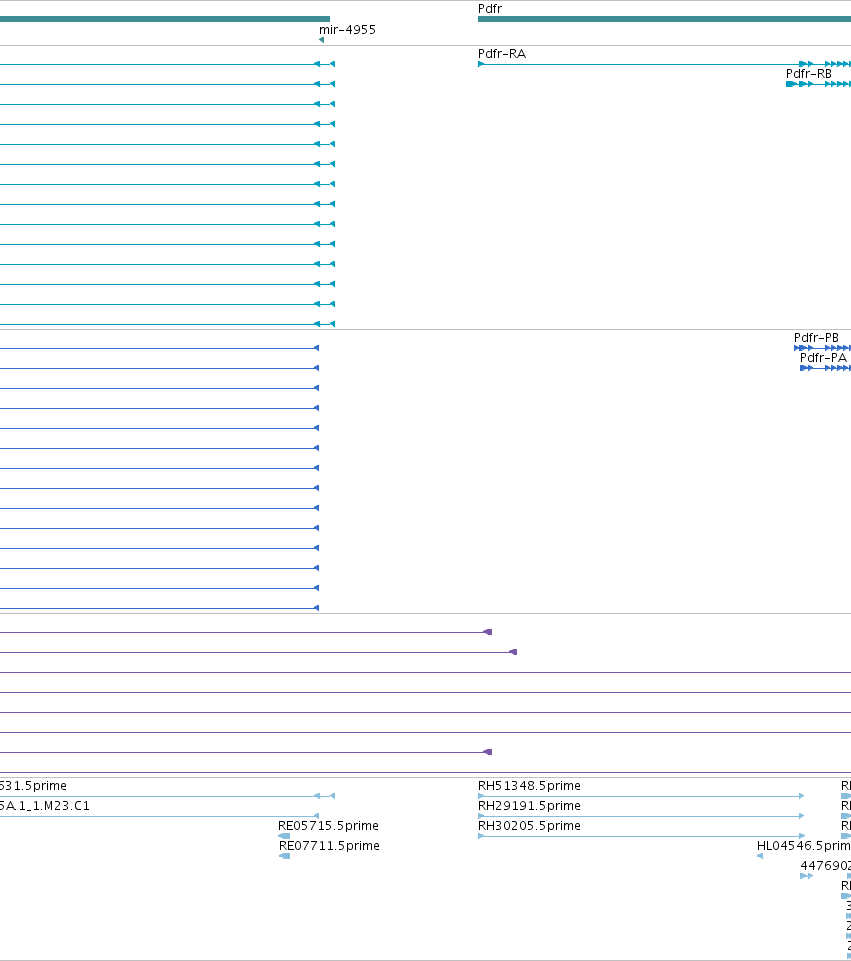The width and height of the screenshot is (851, 961).
Task: Open the RH29191.5prime EST label
Action: (x=529, y=805)
